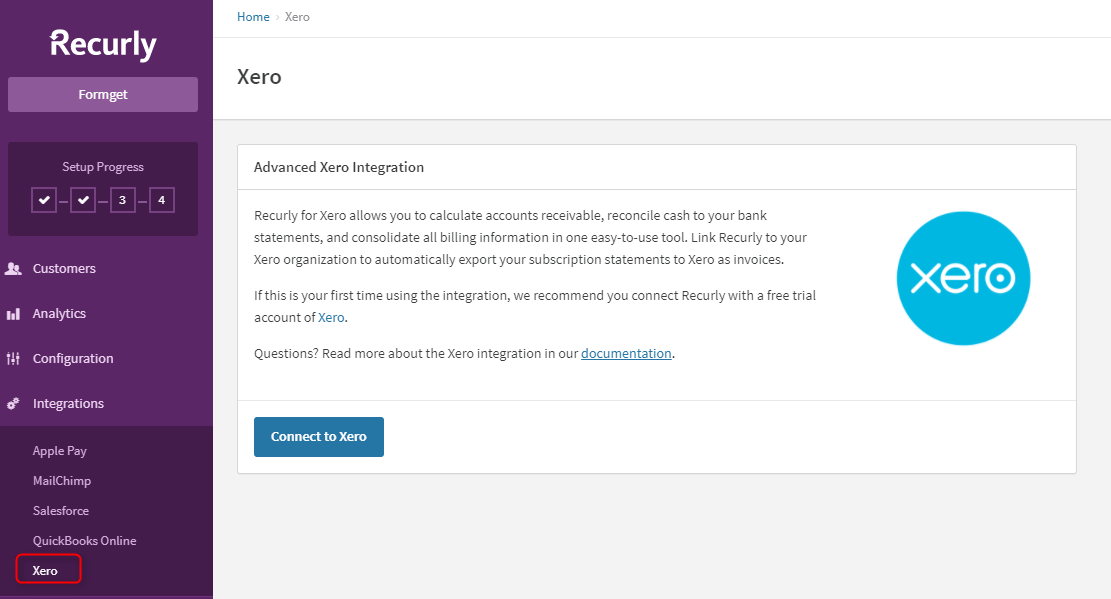Click the Analytics bar chart icon
This screenshot has height=599, width=1111.
[13, 314]
